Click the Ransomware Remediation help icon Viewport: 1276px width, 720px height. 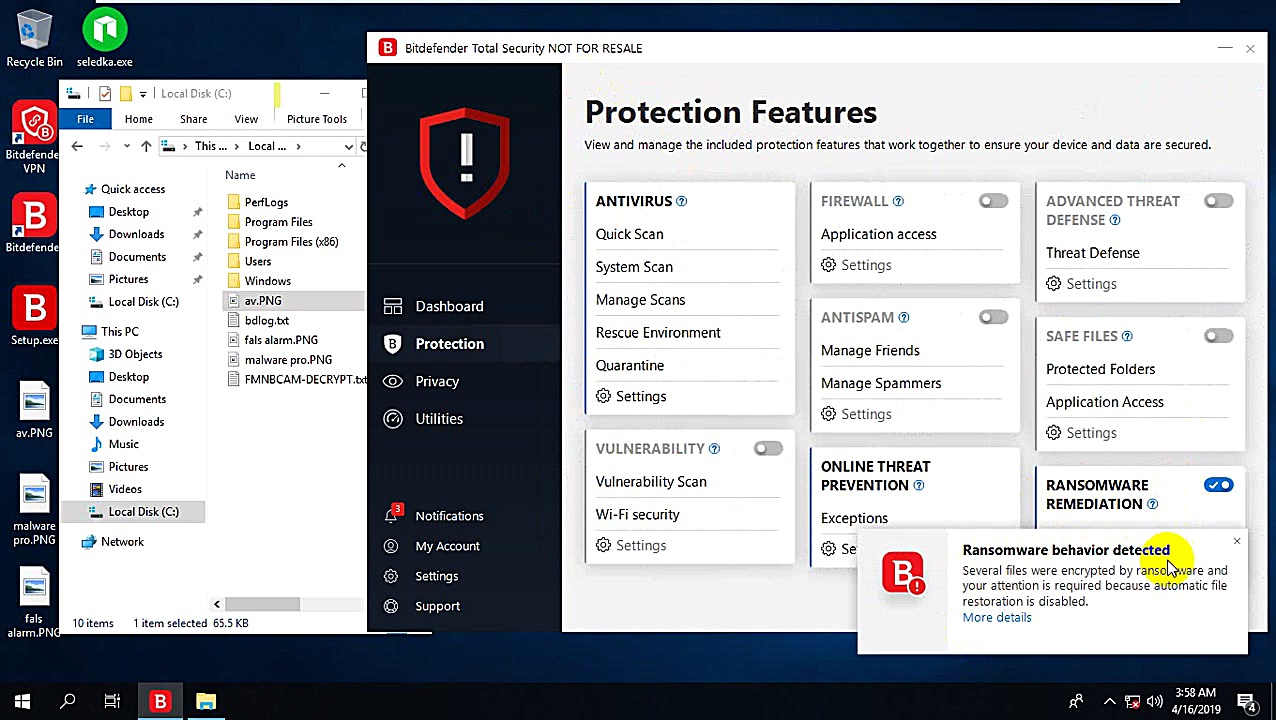click(x=1153, y=504)
